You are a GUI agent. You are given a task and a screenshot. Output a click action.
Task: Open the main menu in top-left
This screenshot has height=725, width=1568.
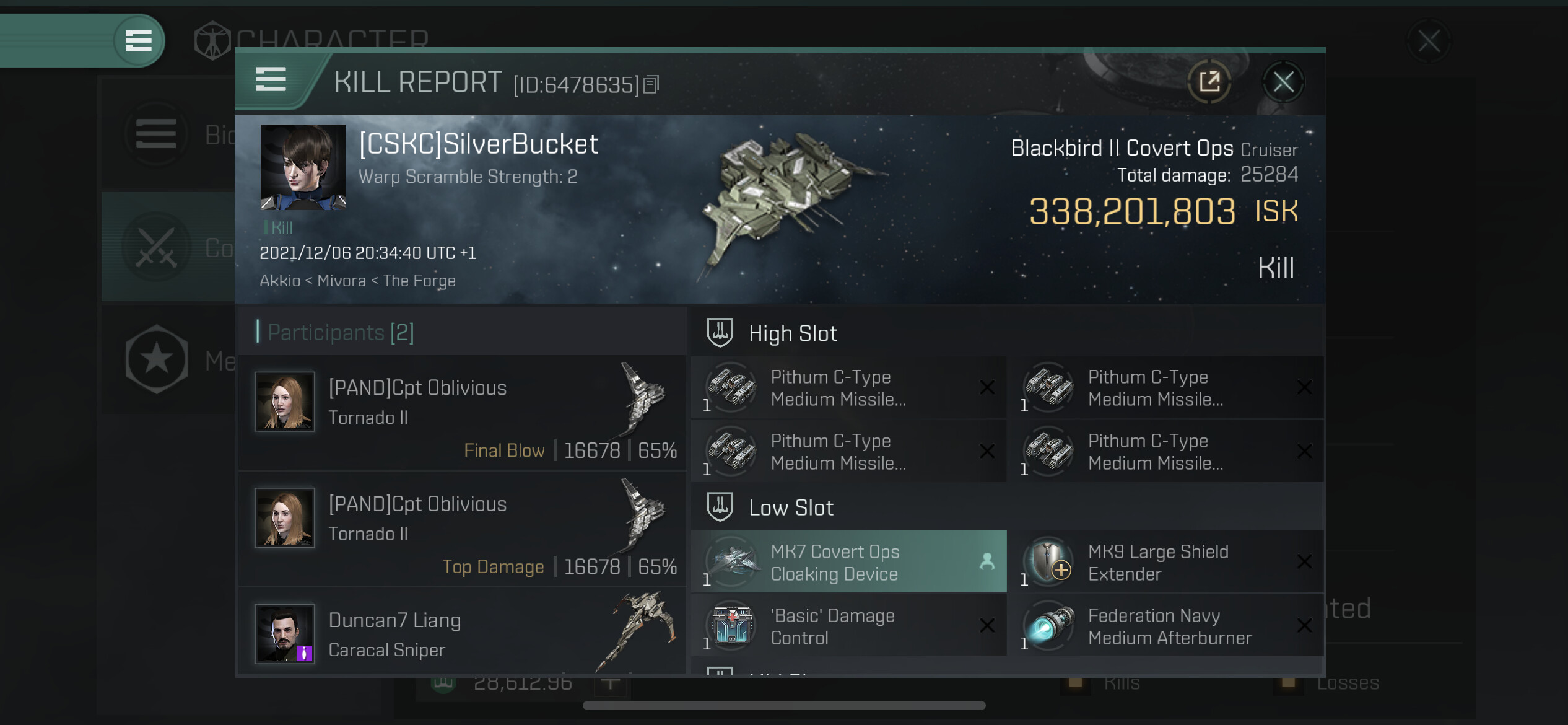[139, 41]
